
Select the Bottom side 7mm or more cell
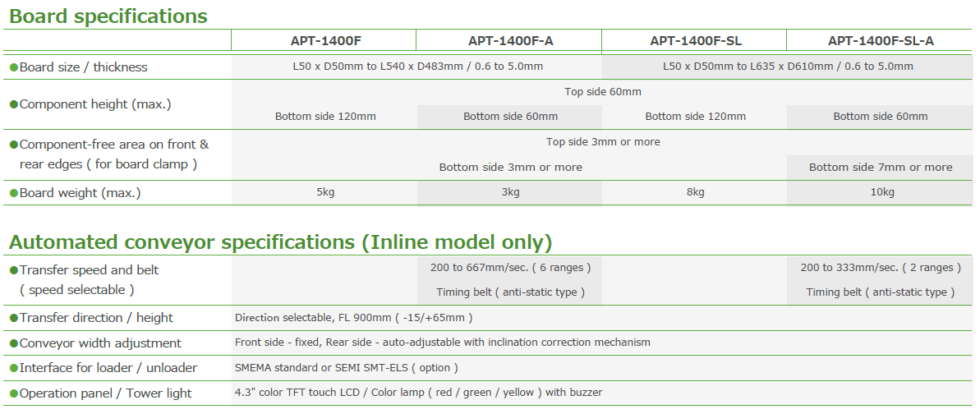click(880, 167)
